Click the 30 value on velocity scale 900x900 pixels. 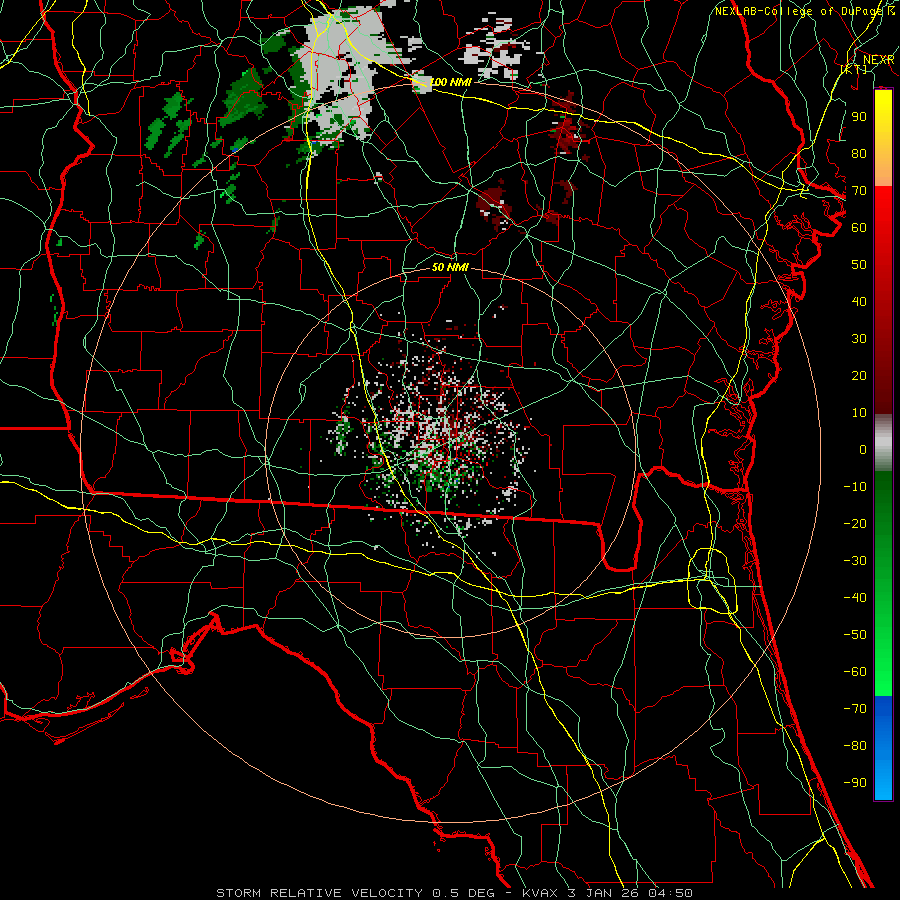coord(859,339)
